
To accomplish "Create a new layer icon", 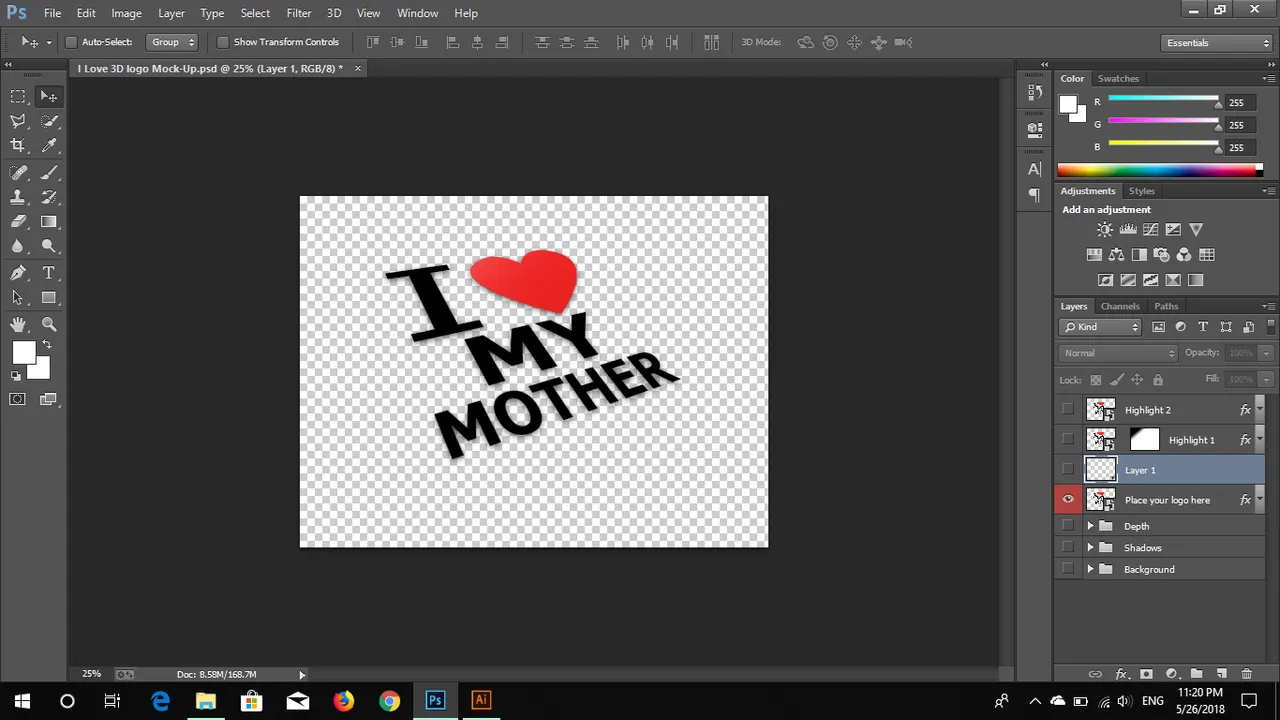I will pos(1221,674).
